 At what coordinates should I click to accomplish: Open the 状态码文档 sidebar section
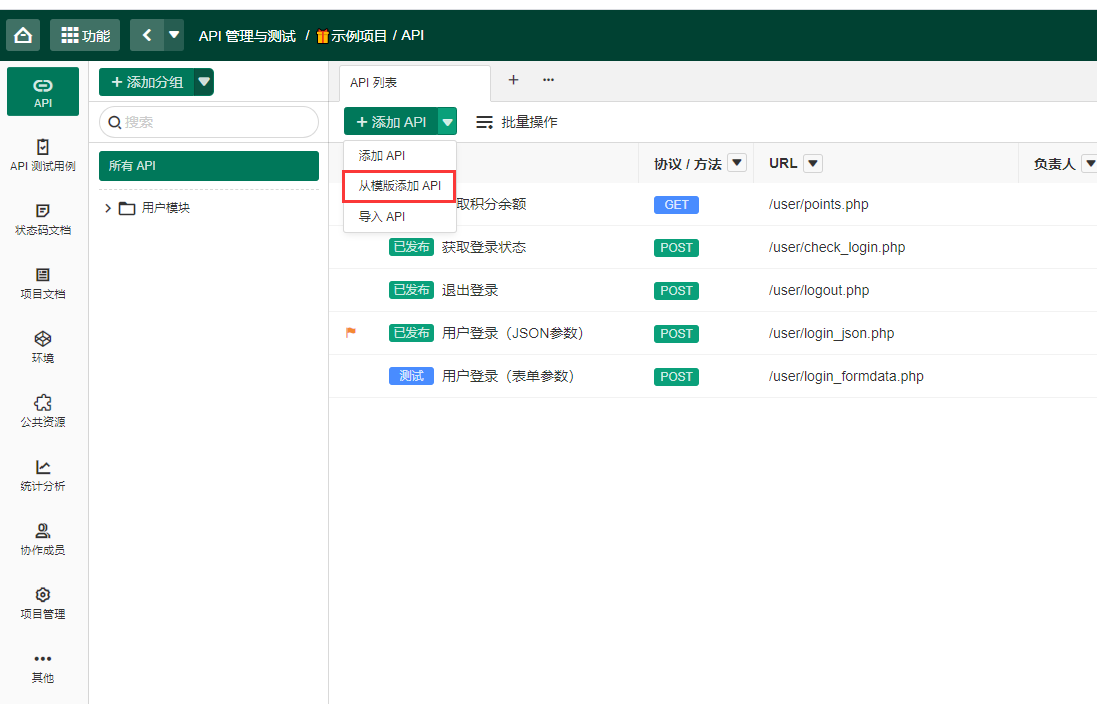(x=42, y=219)
